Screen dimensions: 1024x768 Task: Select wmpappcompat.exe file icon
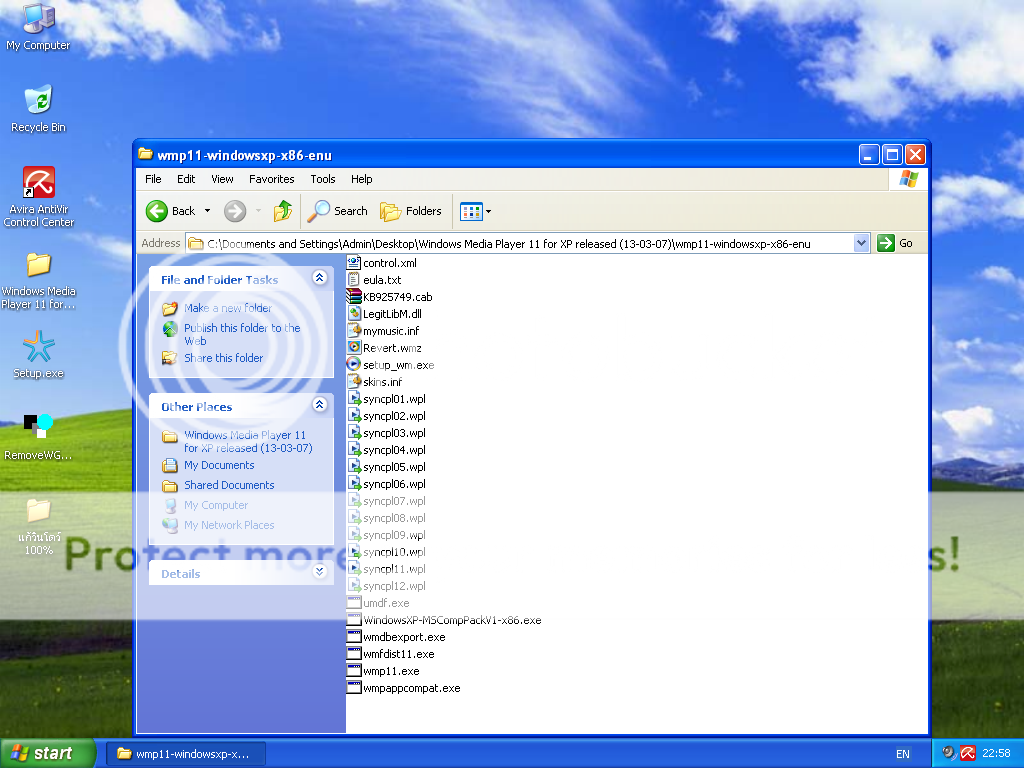(x=354, y=688)
